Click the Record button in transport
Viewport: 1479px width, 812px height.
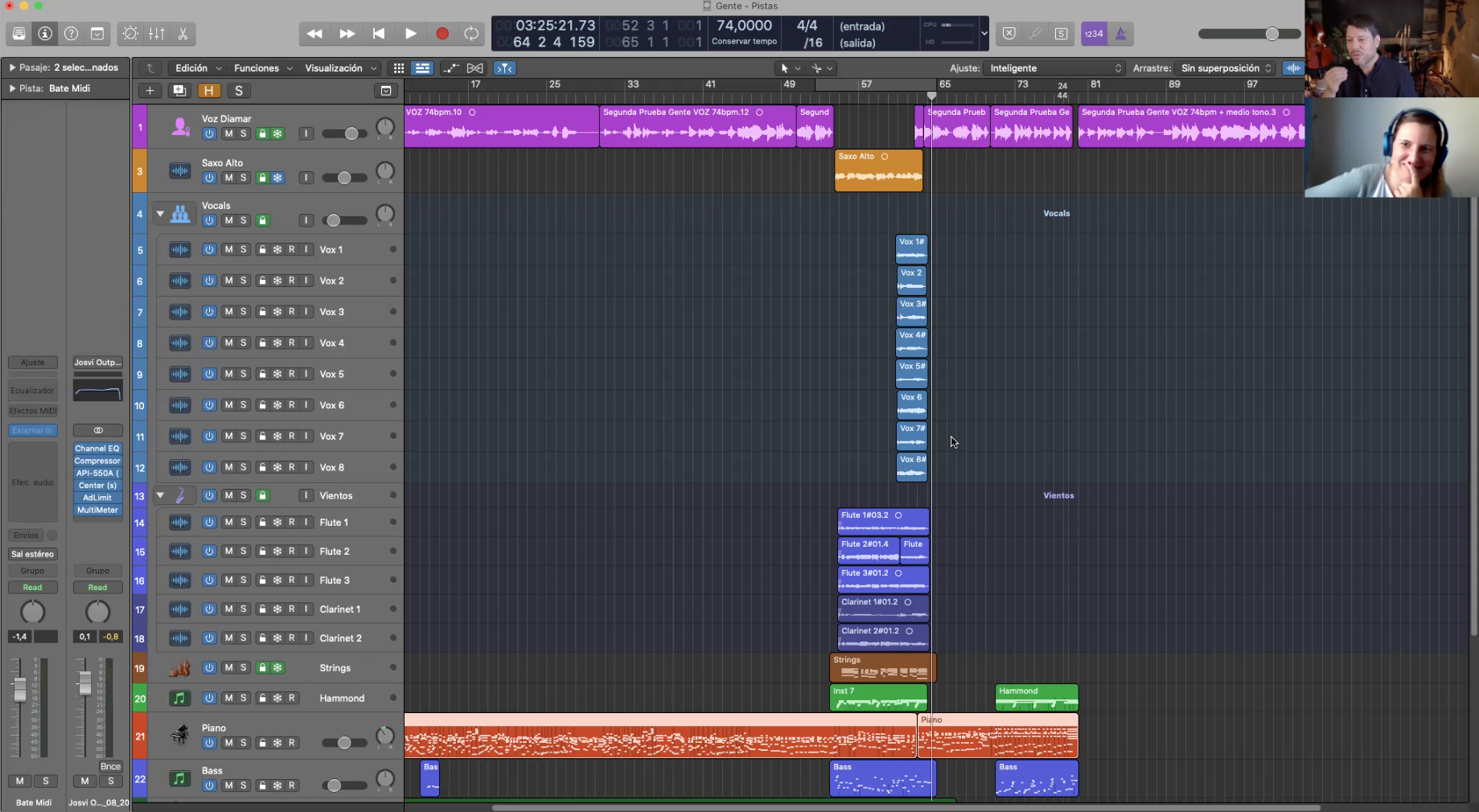442,34
